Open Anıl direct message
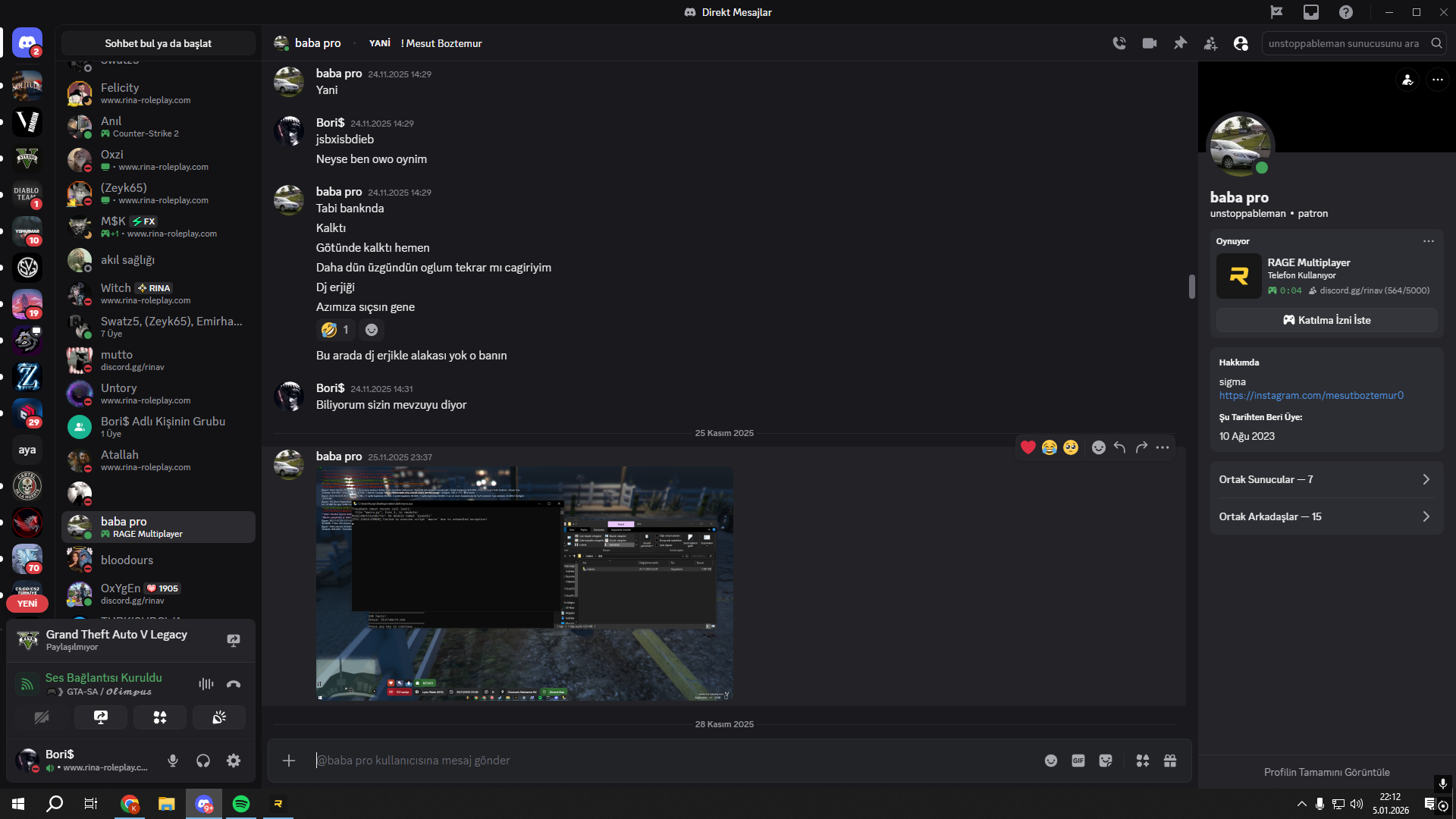This screenshot has width=1456, height=819. point(158,127)
